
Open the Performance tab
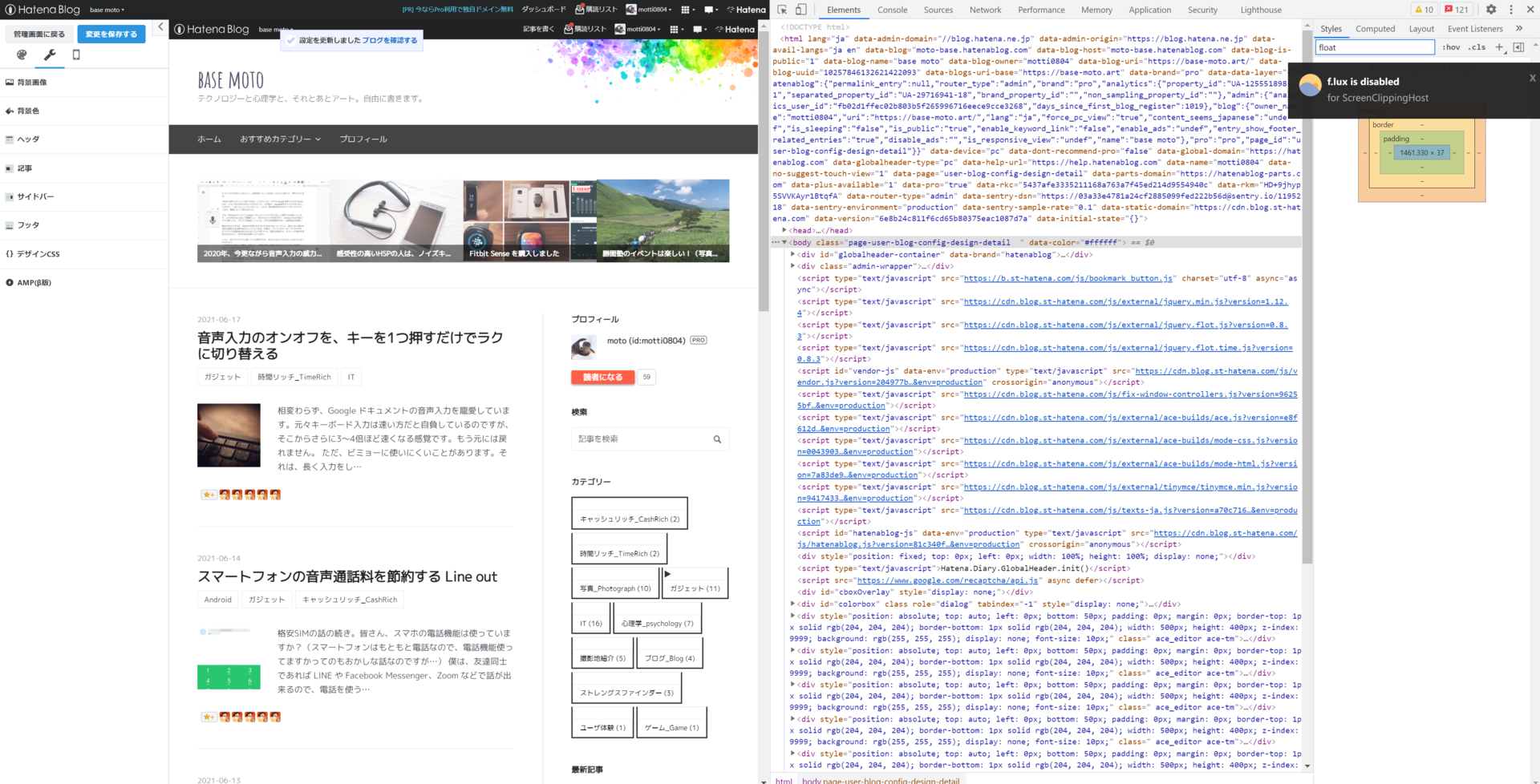click(x=1041, y=10)
